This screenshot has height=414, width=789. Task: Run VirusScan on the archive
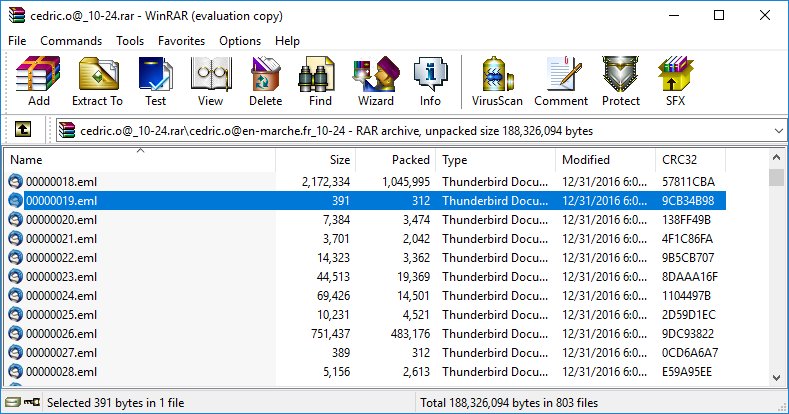point(497,81)
